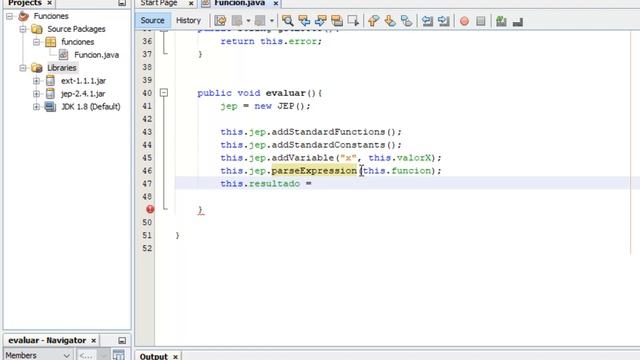640x360 pixels.
Task: Click the Uncomment toolbar icon
Action: click(518, 21)
